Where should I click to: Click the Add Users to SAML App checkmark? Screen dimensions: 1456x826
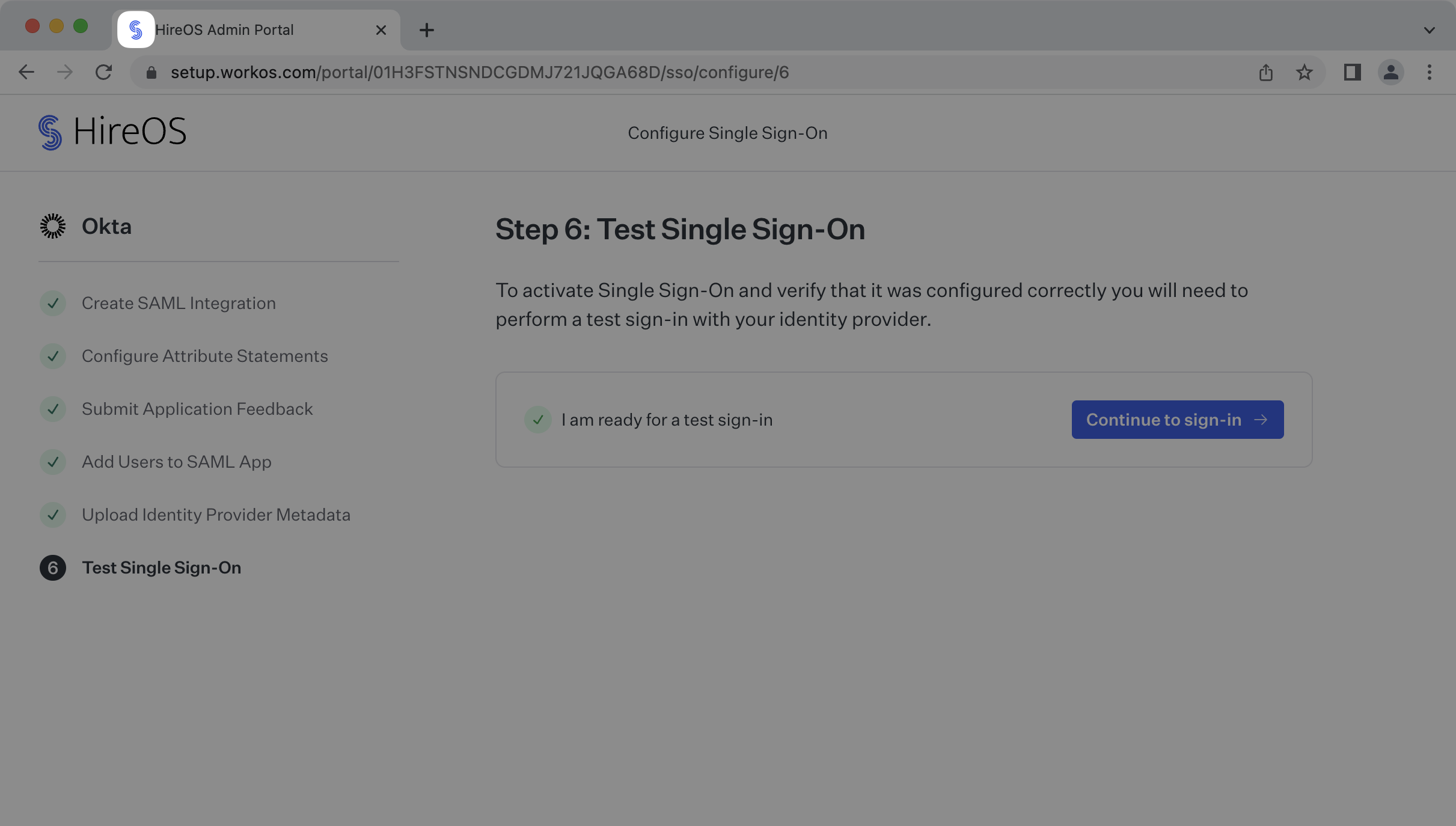[53, 462]
